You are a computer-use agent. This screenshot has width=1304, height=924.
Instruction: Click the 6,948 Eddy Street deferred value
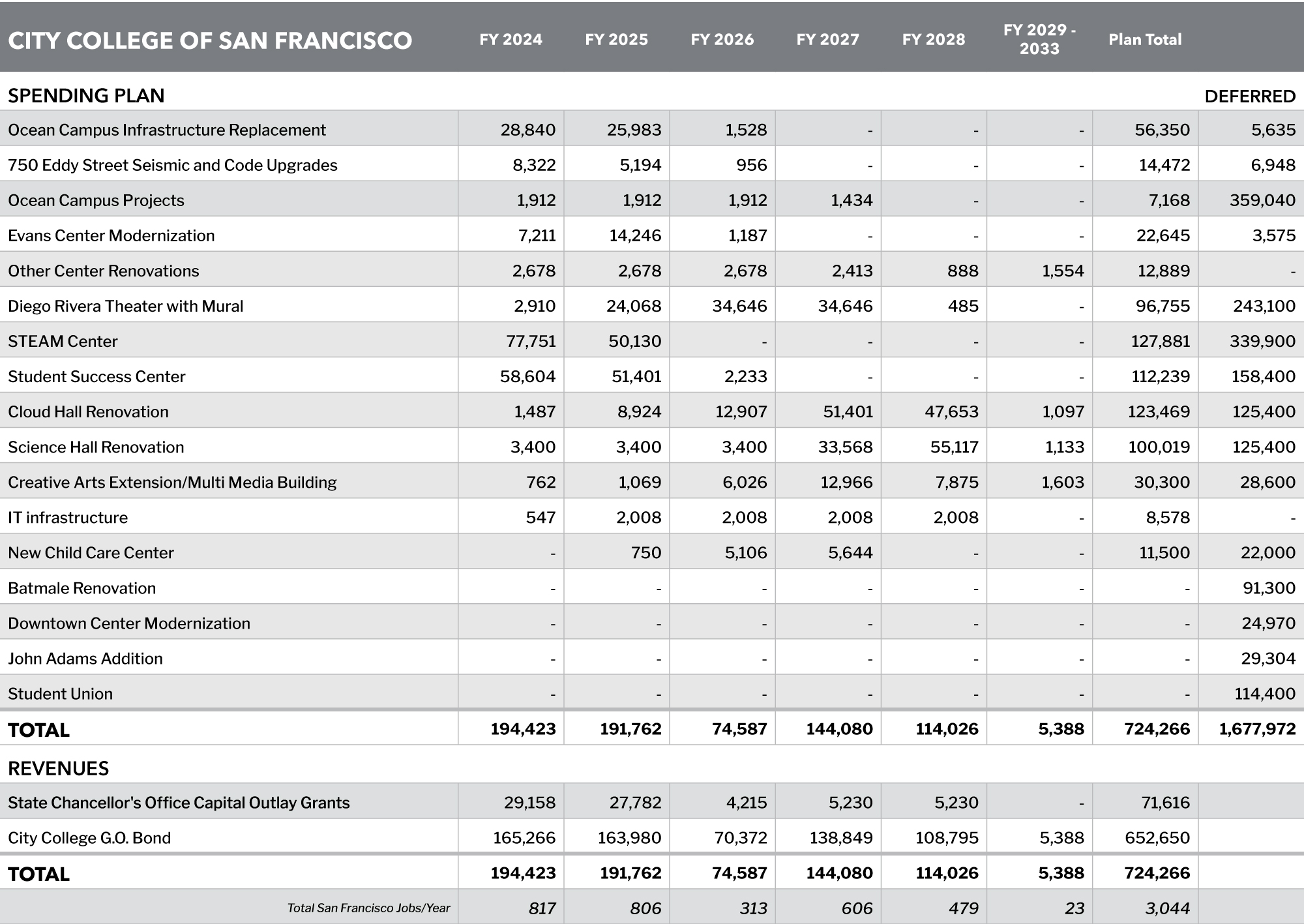tap(1273, 165)
